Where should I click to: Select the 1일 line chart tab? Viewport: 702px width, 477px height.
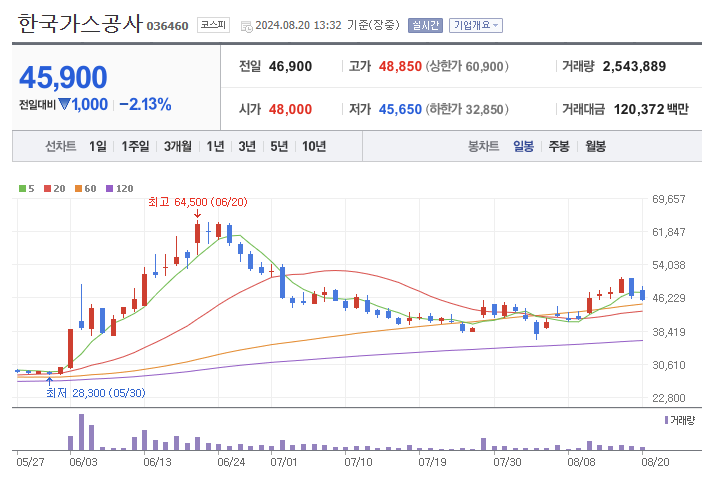98,146
